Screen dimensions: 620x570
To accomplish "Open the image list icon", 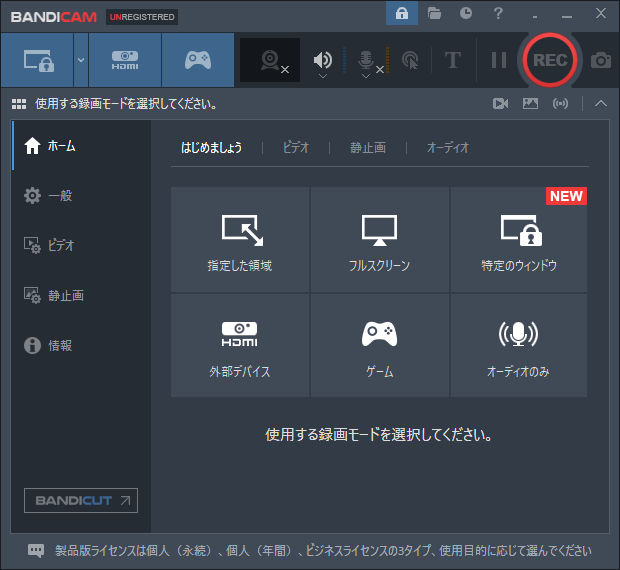I will tap(530, 104).
